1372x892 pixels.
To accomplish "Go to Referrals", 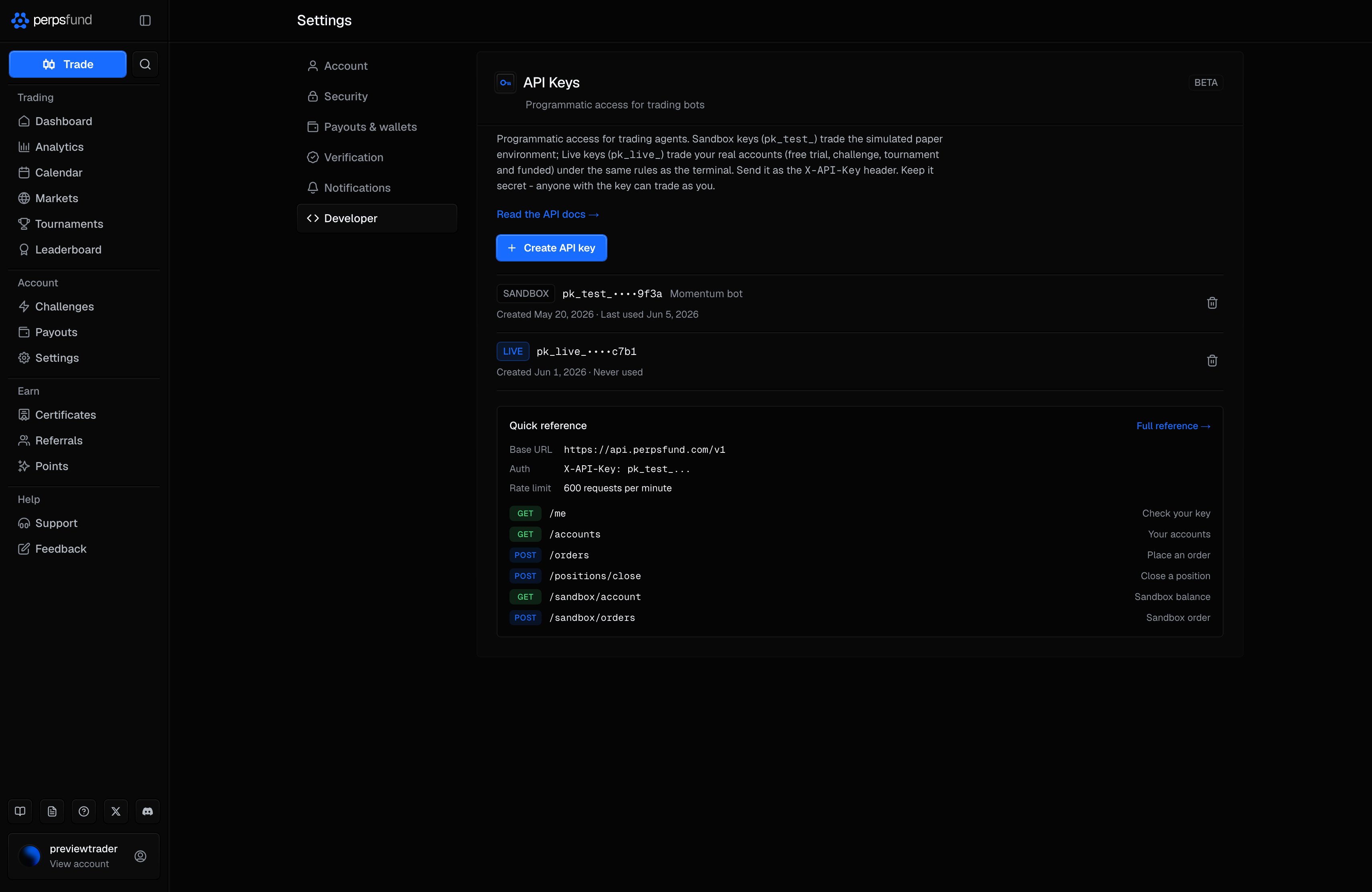I will tap(84, 440).
